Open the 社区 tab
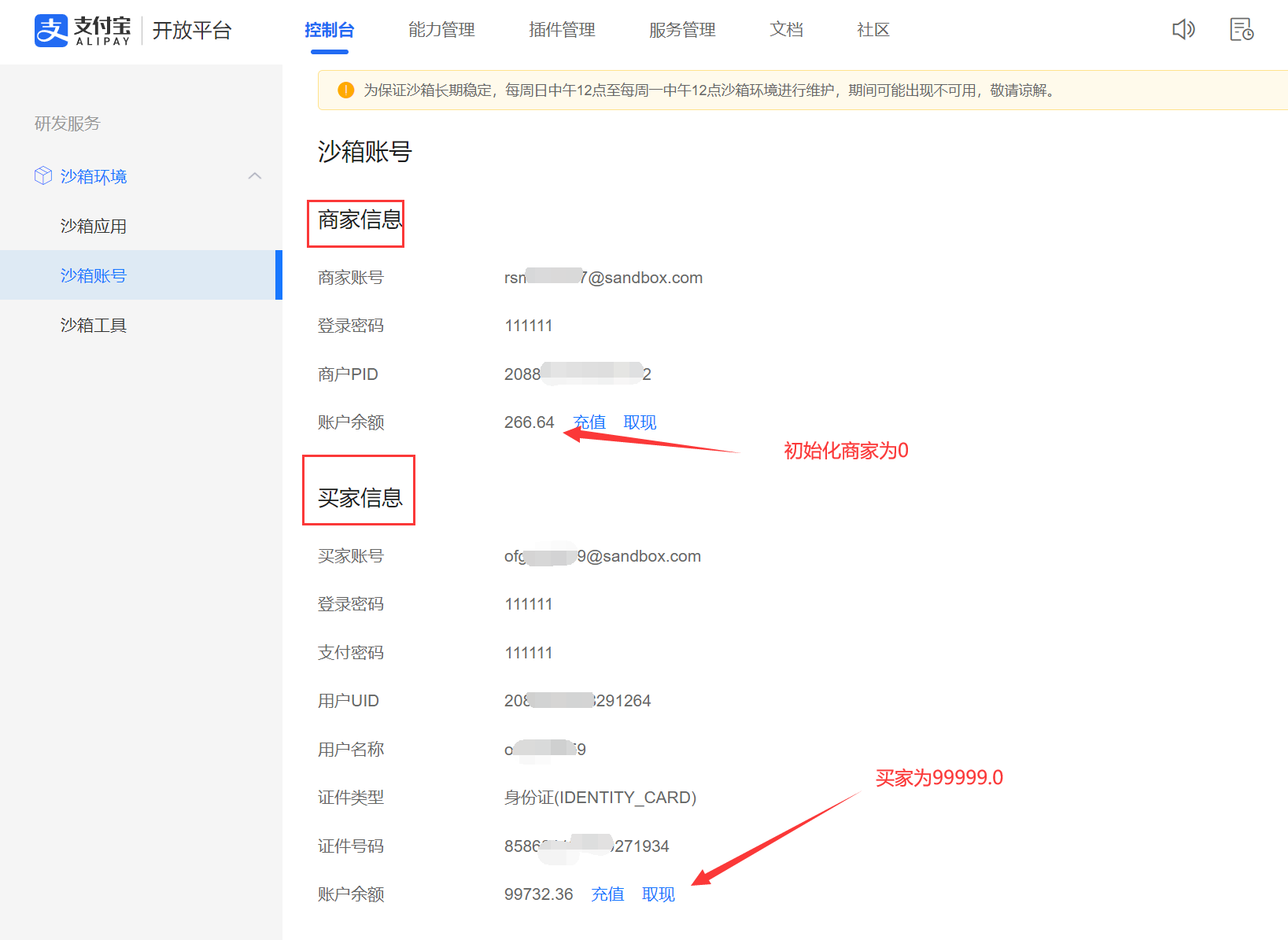This screenshot has width=1288, height=940. click(873, 30)
